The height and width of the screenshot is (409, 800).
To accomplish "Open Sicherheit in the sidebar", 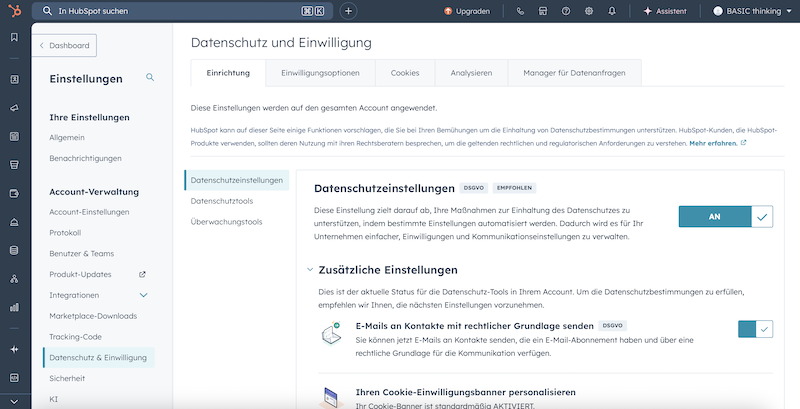I will (x=67, y=378).
